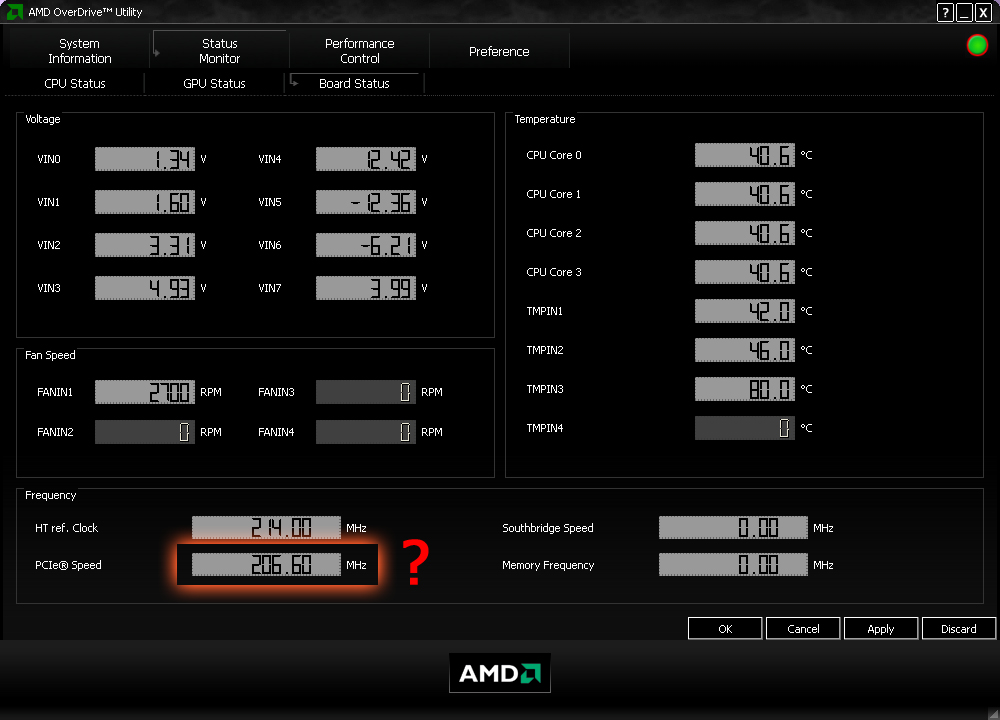Click the VIN1 voltage readout 1.60

click(145, 202)
